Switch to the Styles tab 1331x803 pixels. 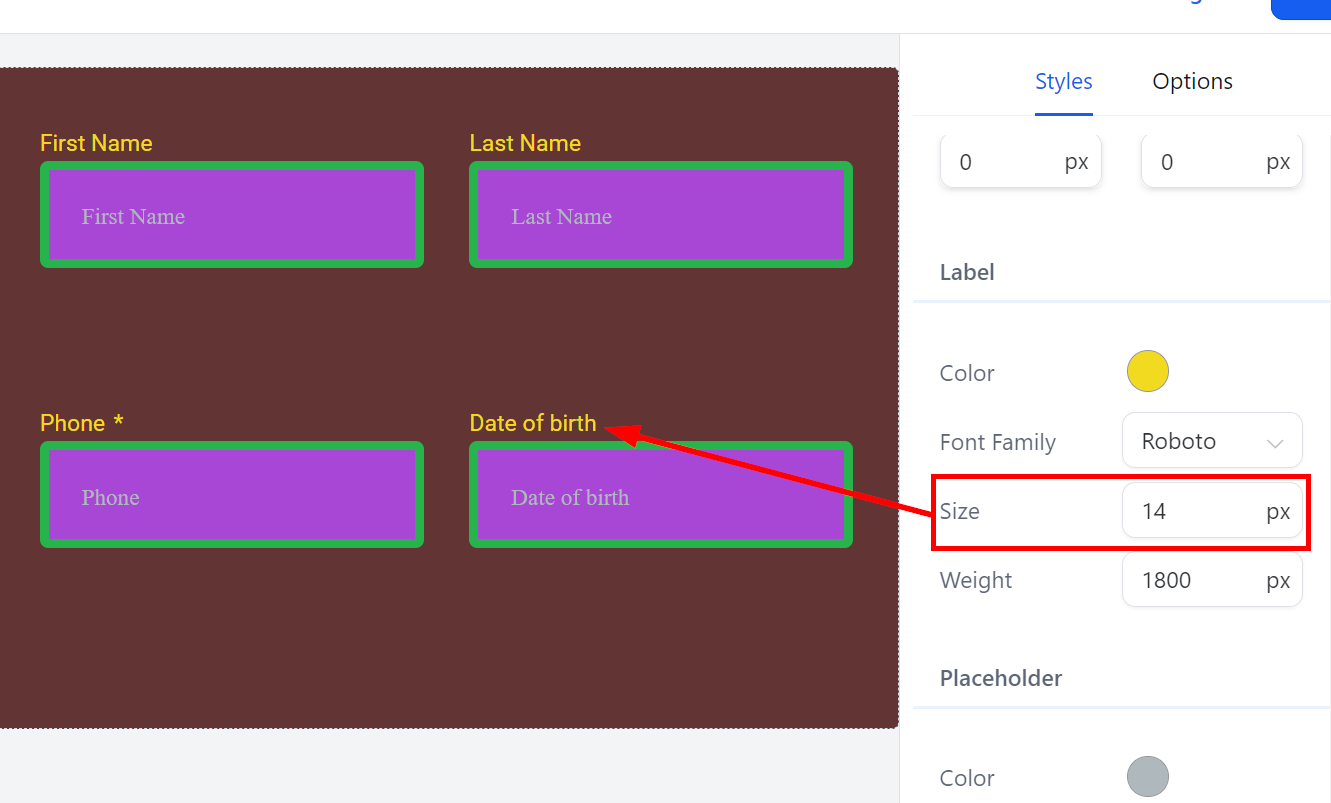[x=1063, y=82]
